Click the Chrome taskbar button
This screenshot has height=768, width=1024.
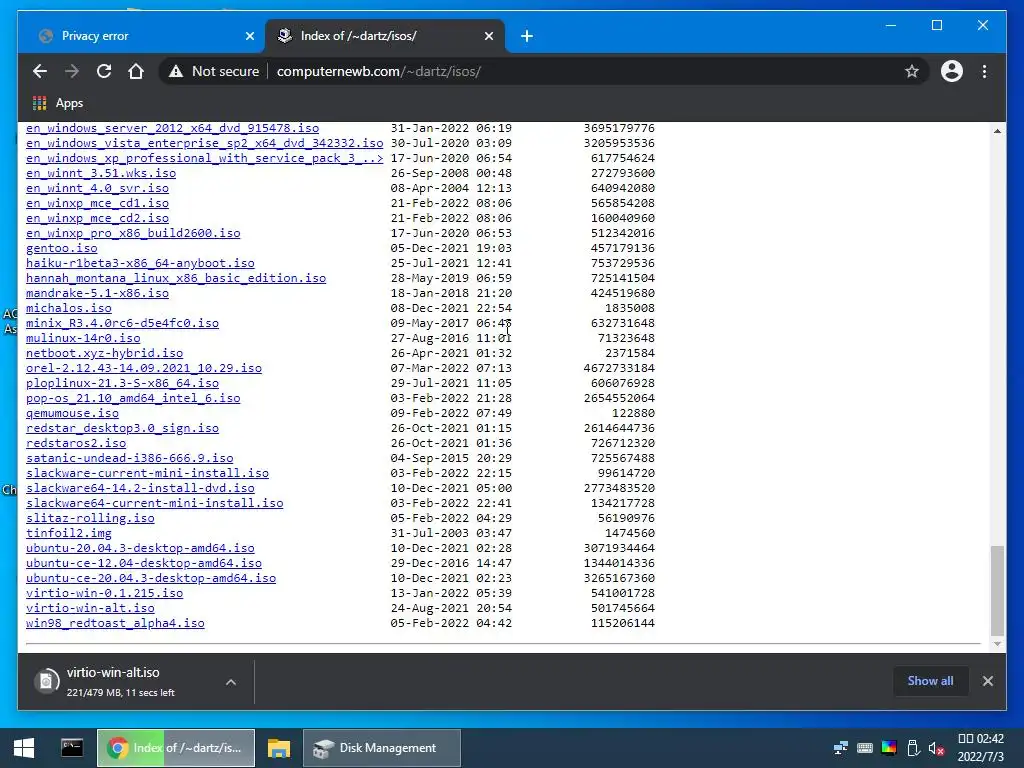point(176,748)
